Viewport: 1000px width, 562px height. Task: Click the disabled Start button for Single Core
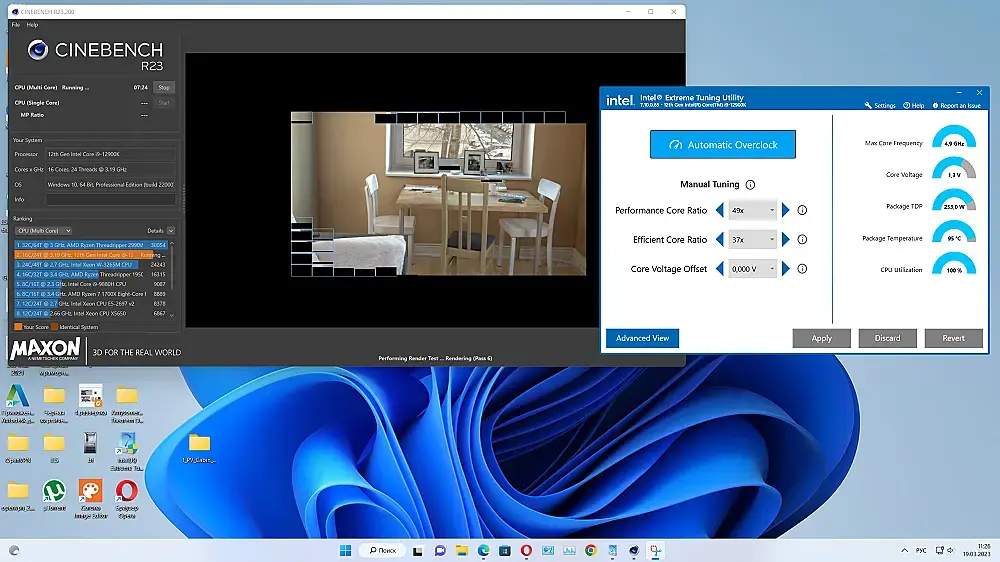click(x=164, y=103)
